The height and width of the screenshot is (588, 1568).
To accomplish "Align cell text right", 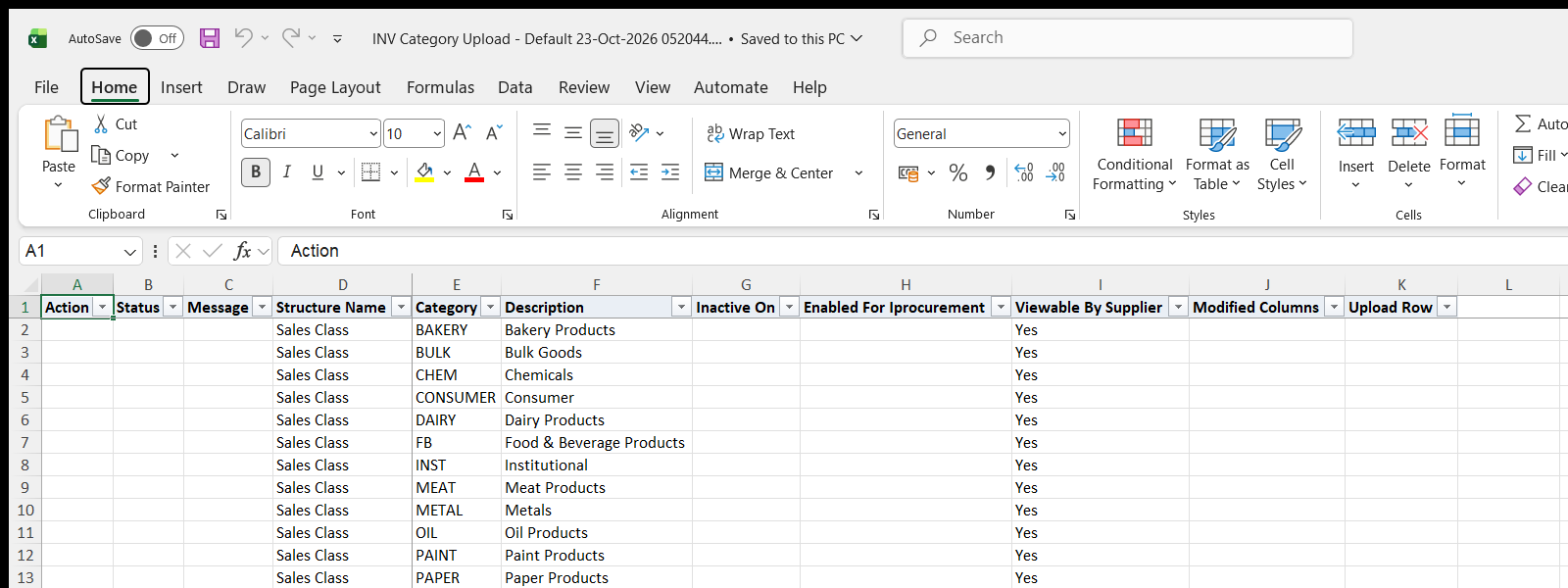I will tap(605, 172).
